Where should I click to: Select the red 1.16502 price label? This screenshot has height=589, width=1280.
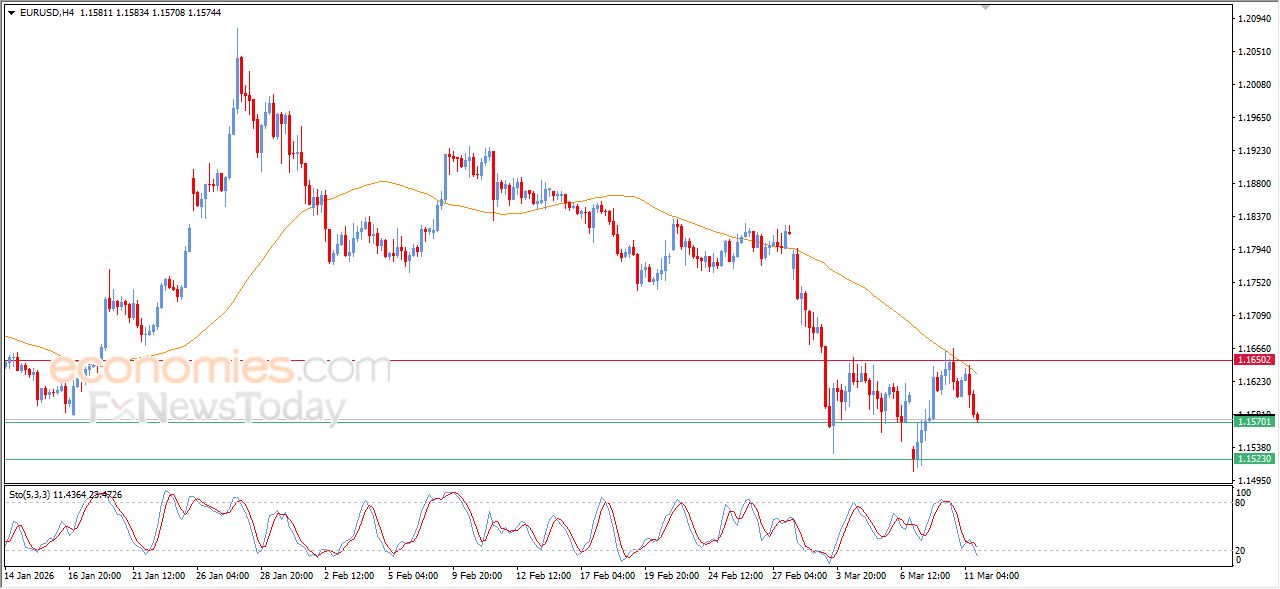[1254, 359]
